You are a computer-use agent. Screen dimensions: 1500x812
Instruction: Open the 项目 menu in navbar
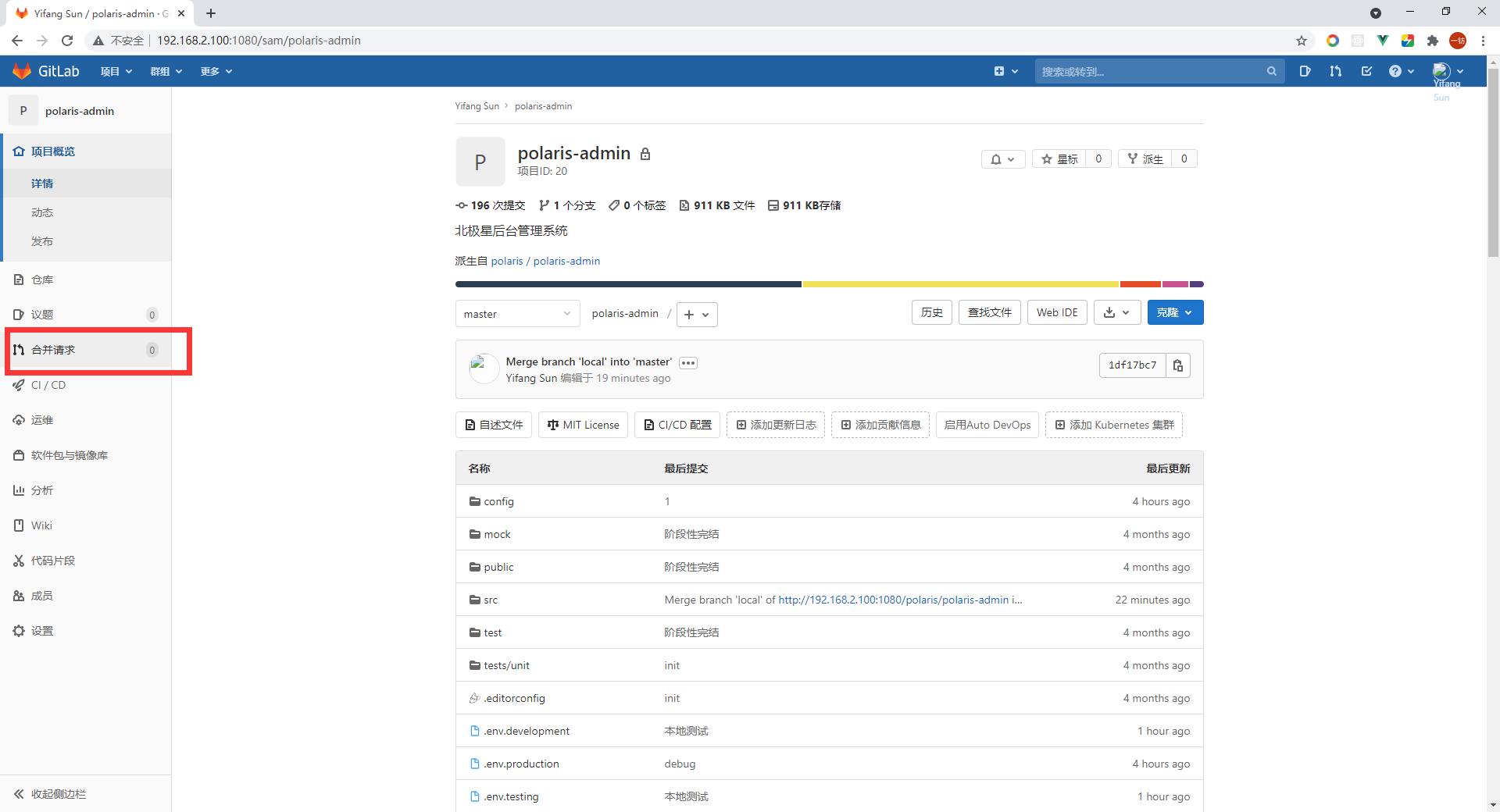(x=116, y=71)
